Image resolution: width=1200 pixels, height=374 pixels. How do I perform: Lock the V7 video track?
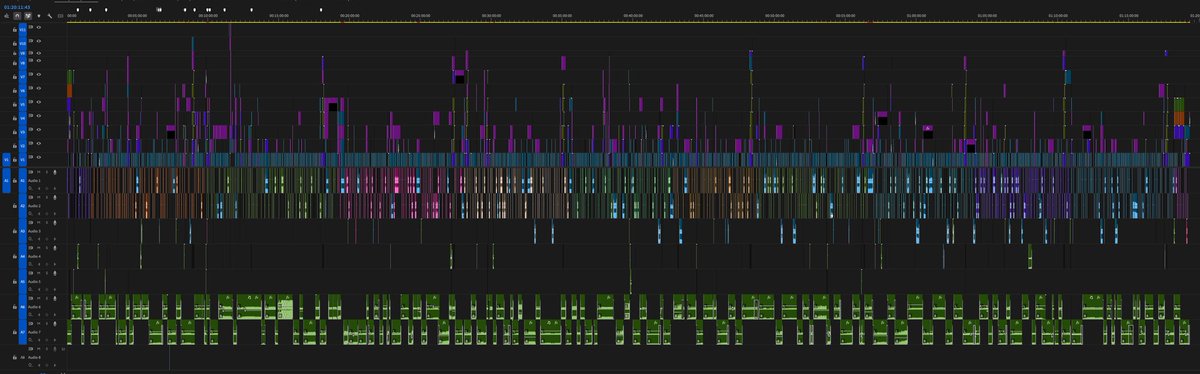pyautogui.click(x=14, y=77)
